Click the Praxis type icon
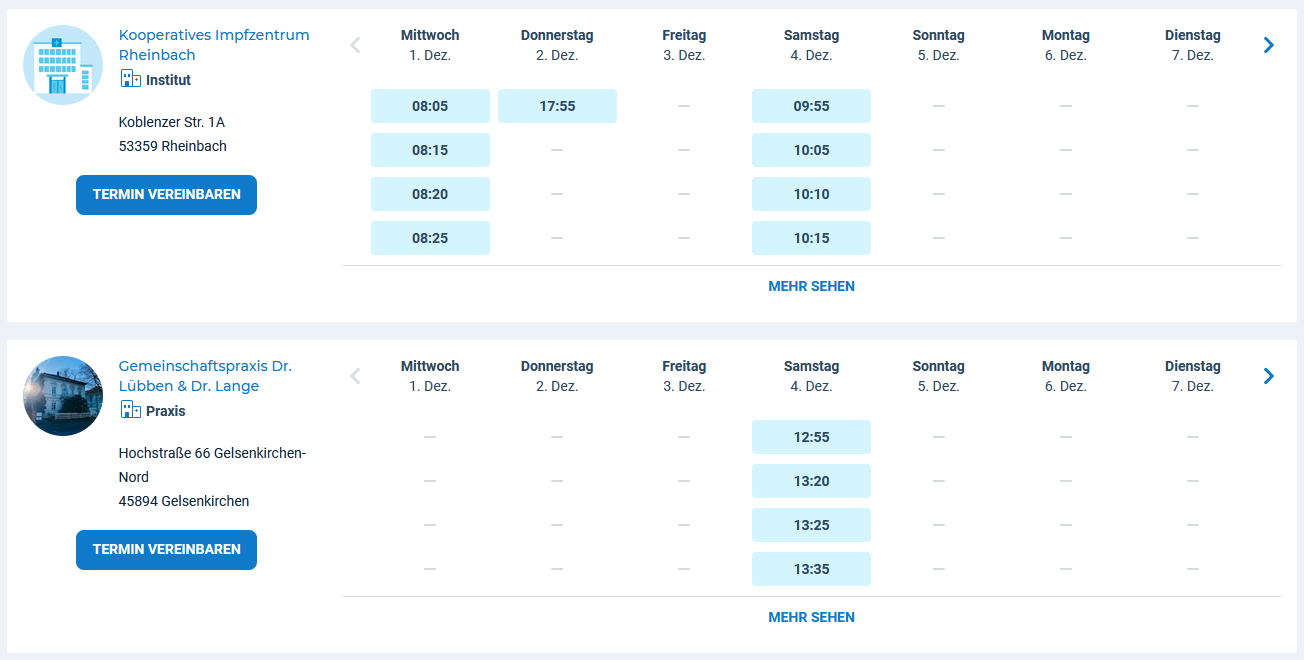 (x=130, y=410)
